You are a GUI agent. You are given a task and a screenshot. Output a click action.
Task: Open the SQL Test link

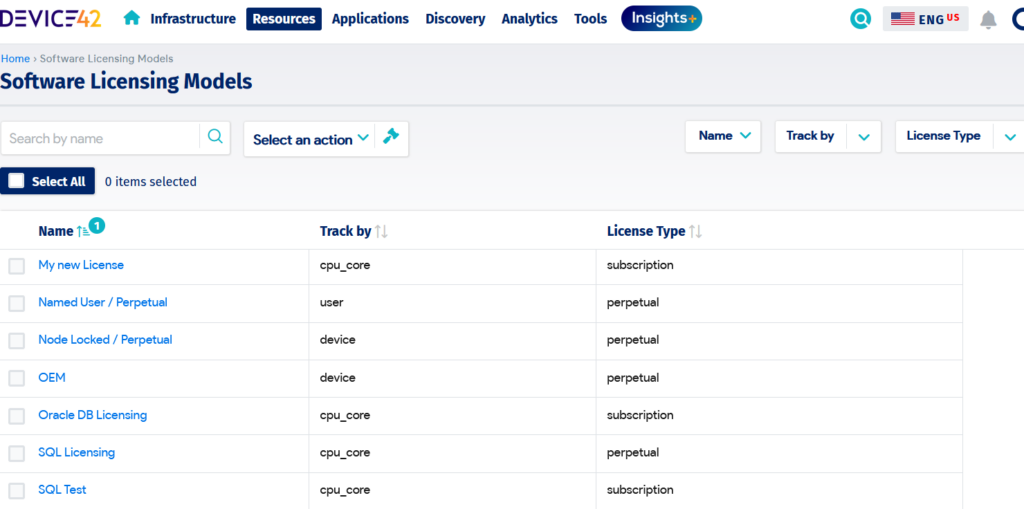tap(62, 489)
